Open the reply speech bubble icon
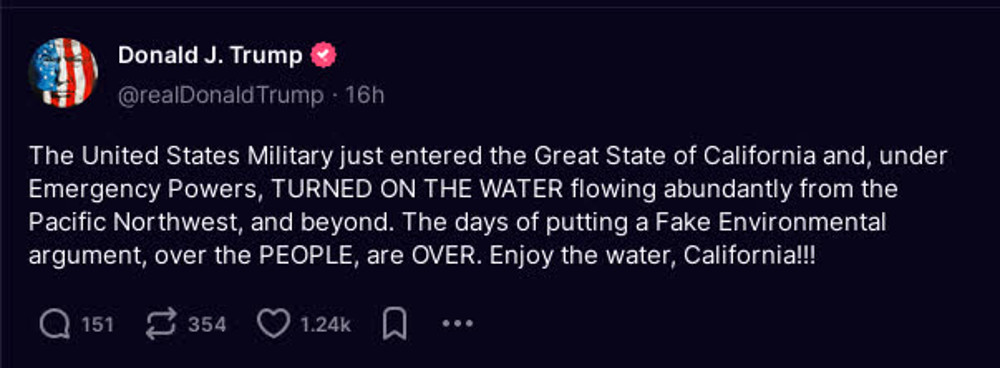The height and width of the screenshot is (368, 1000). (x=55, y=325)
